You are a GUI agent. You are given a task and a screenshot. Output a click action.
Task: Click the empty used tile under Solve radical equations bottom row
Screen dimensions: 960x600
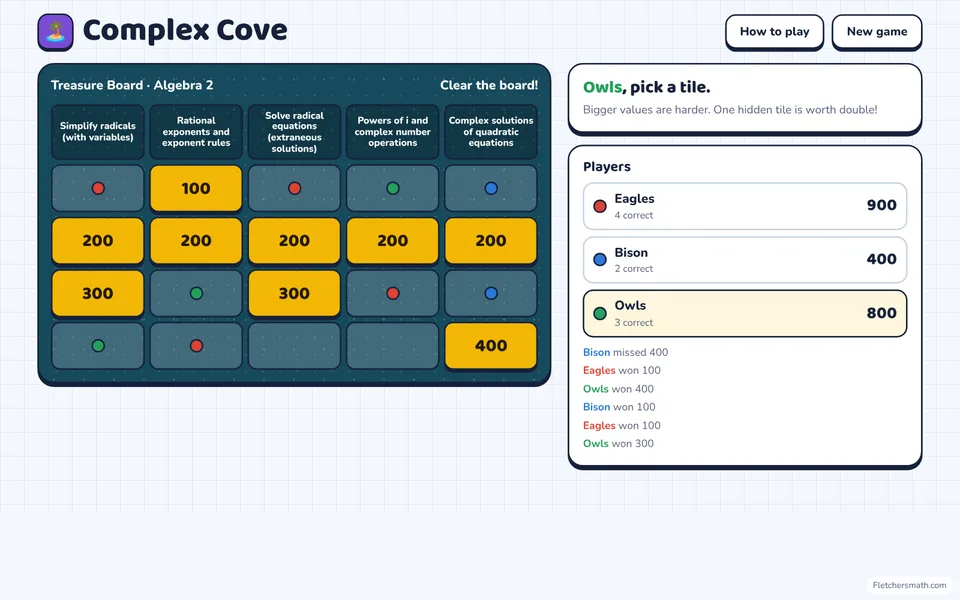(x=294, y=346)
